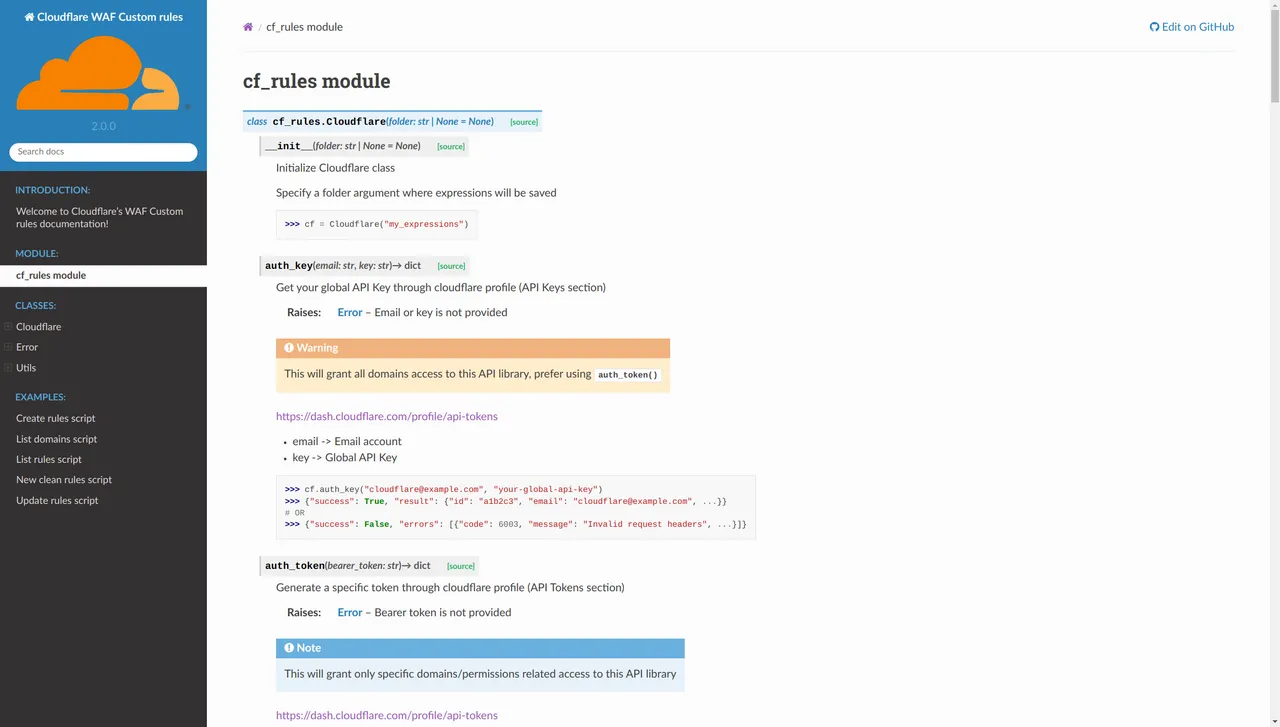
Task: View source of cf_rules.Cloudflare class
Action: [x=524, y=122]
